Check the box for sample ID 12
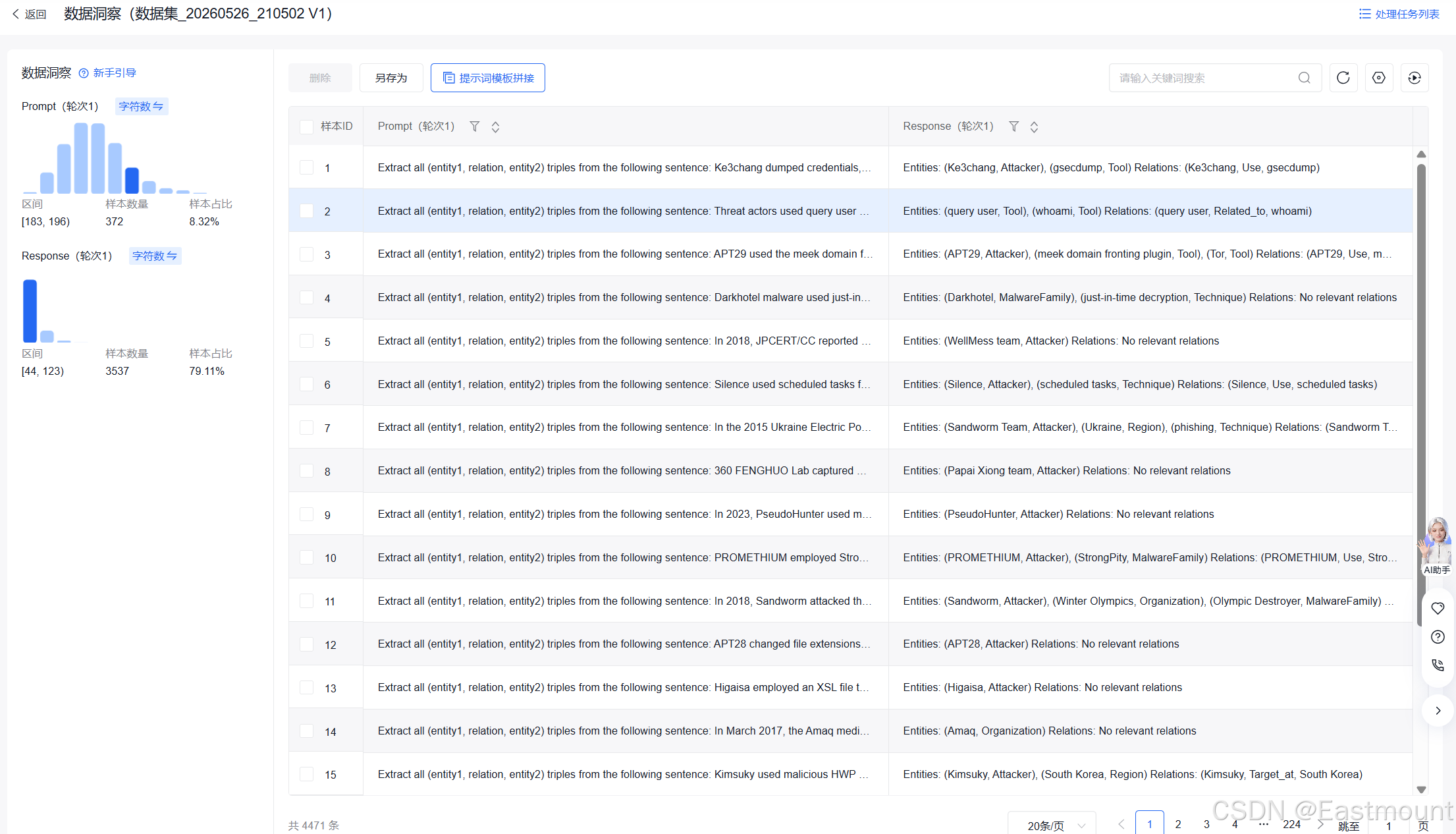The image size is (1456, 834). point(306,644)
